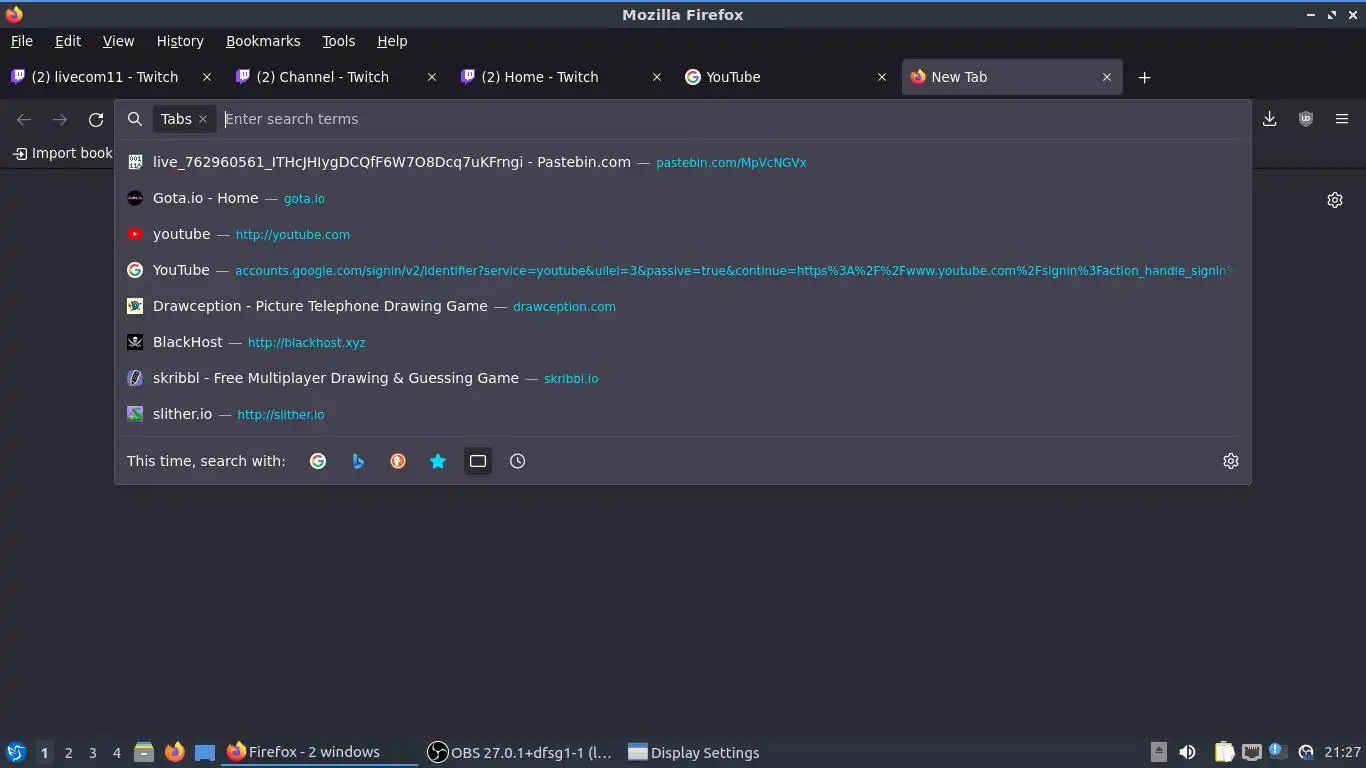The width and height of the screenshot is (1366, 768).
Task: Click the uBlock Origin shield icon
Action: point(1306,119)
